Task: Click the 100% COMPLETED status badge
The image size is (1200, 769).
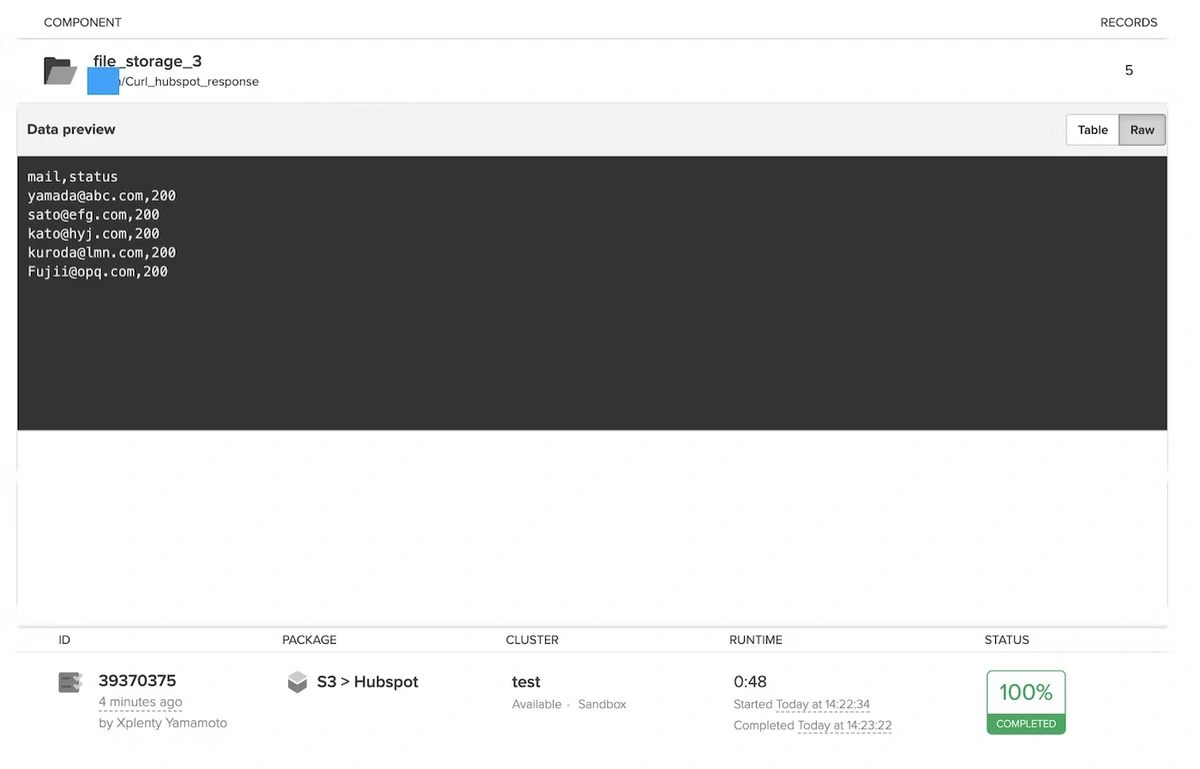Action: [1026, 702]
